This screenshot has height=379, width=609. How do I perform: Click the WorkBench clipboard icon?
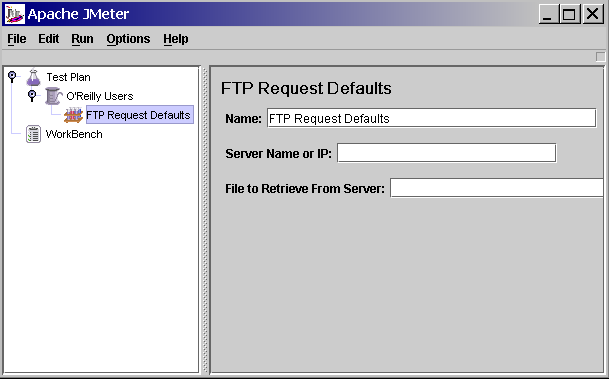(x=33, y=134)
